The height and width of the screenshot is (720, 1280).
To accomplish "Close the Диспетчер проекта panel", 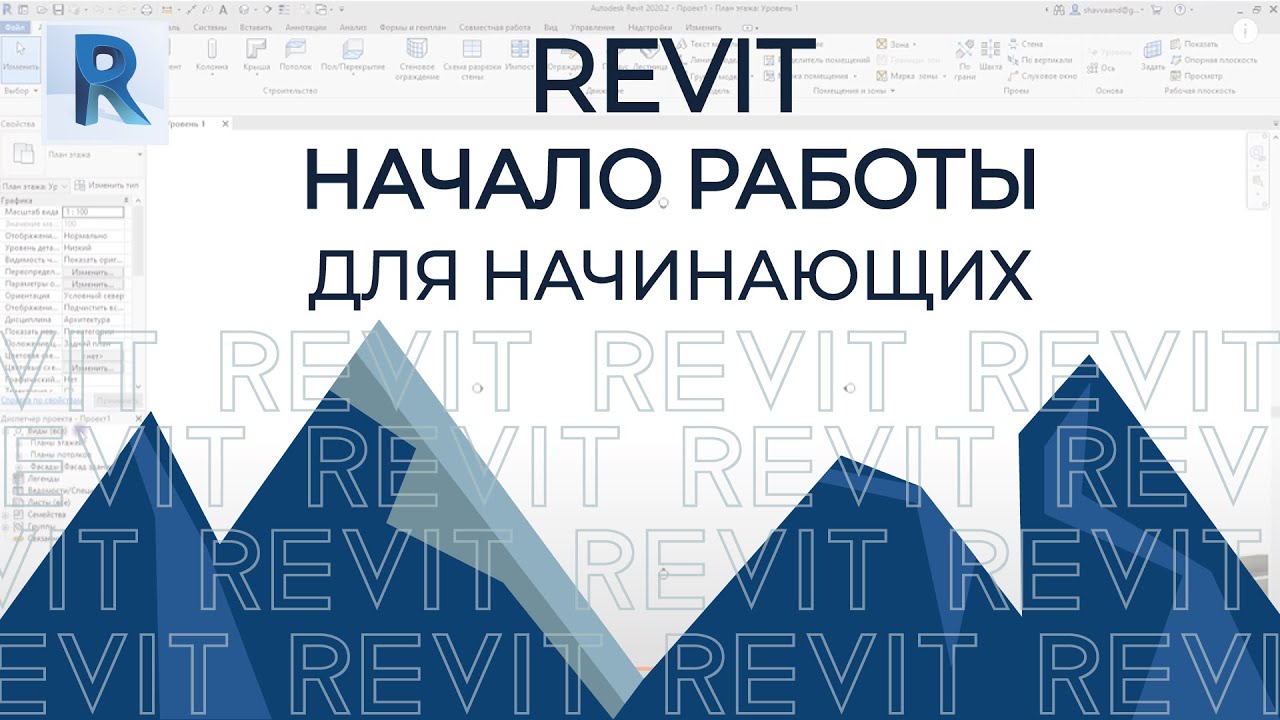I will point(139,417).
